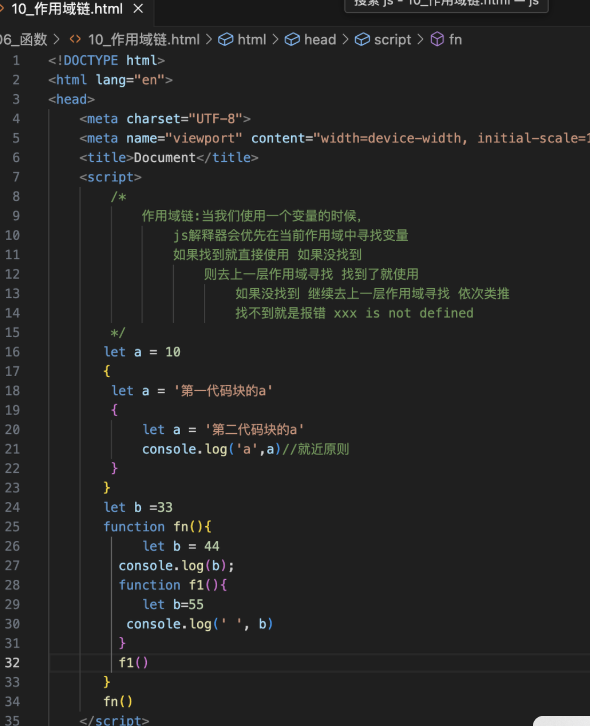590x726 pixels.
Task: Click purple opening brace on line 19
Action: 114,410
